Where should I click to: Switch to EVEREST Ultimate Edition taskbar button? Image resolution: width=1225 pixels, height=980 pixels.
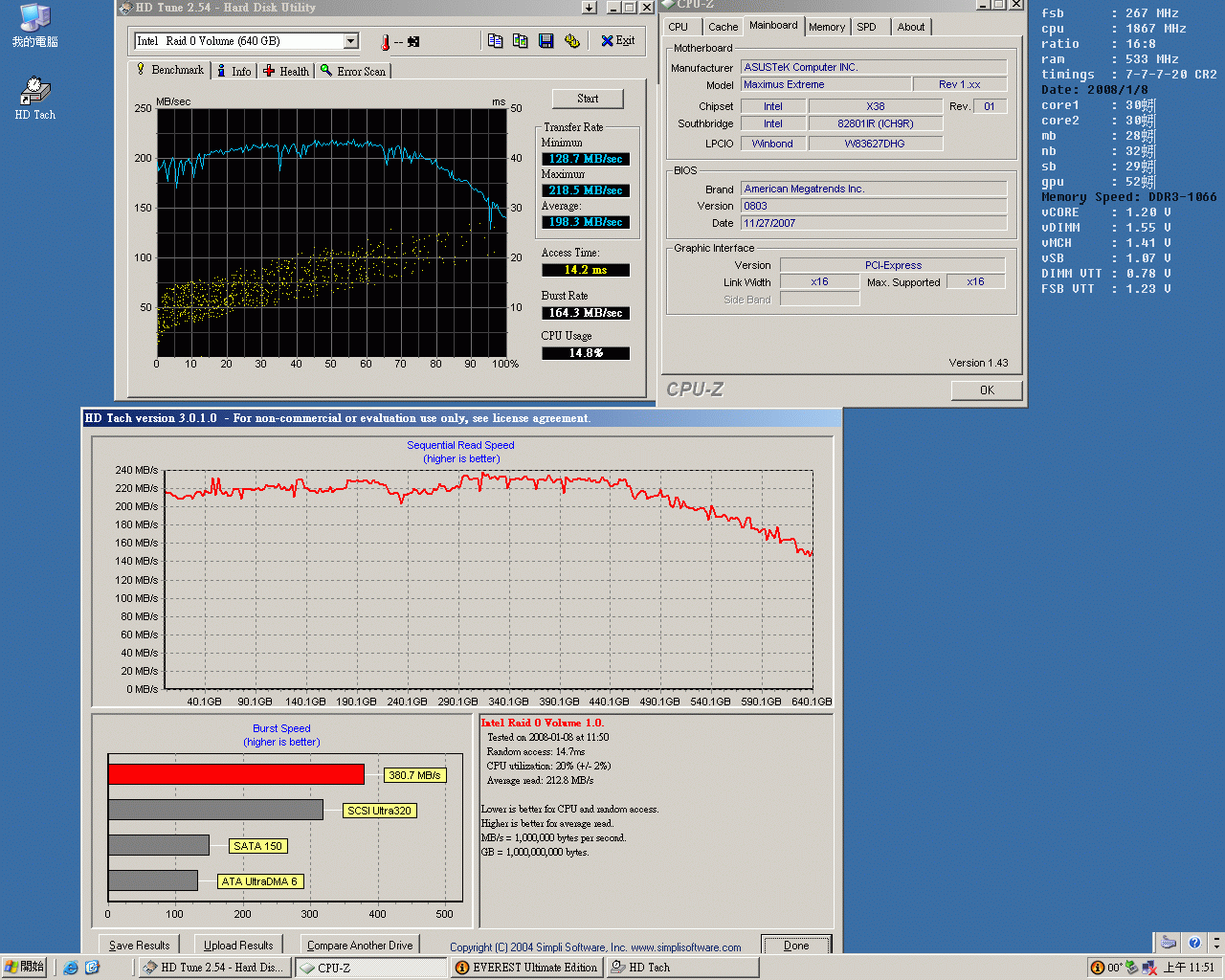527,968
